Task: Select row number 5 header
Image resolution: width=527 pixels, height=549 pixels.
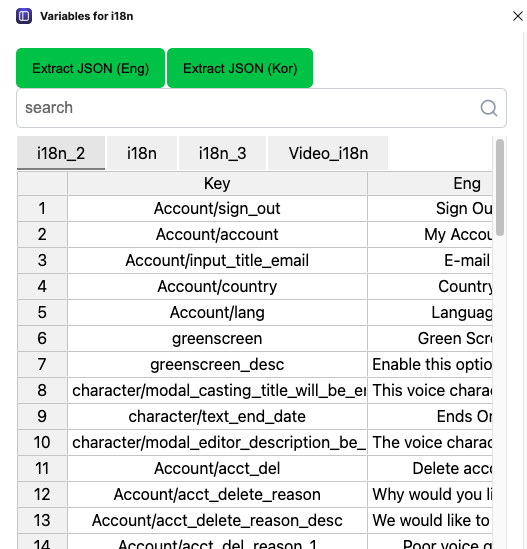Action: coord(42,312)
